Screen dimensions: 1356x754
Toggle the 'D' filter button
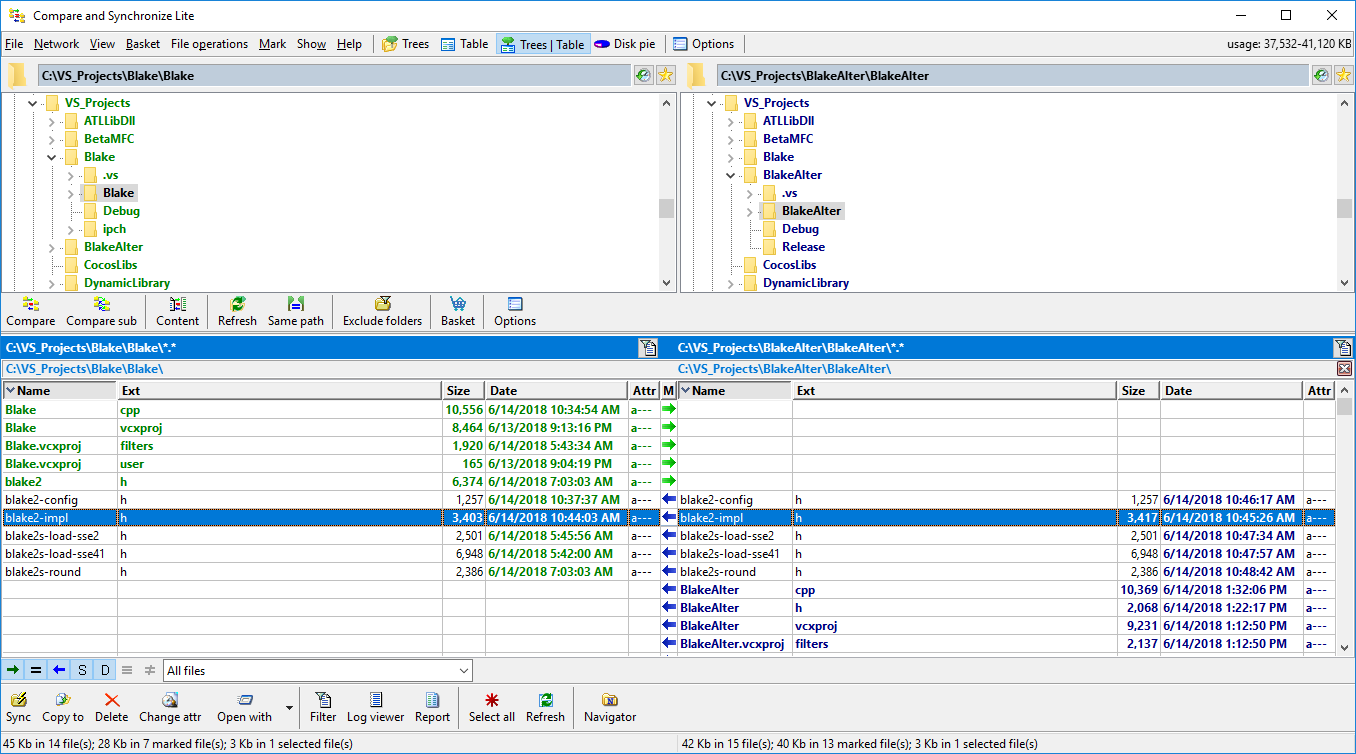click(x=105, y=670)
